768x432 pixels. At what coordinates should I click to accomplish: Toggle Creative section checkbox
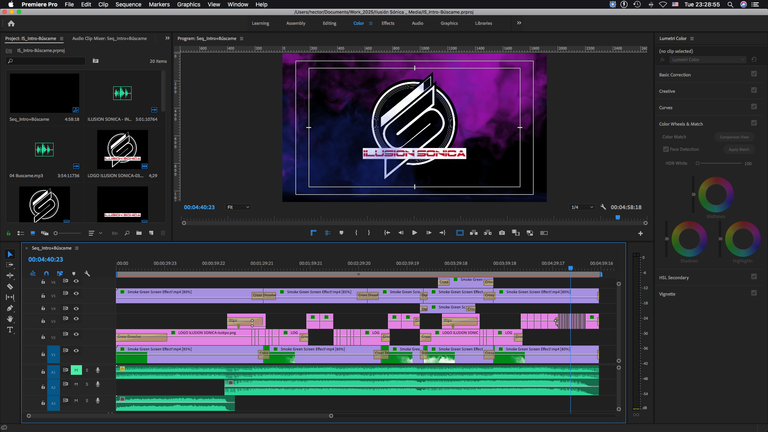[x=754, y=90]
